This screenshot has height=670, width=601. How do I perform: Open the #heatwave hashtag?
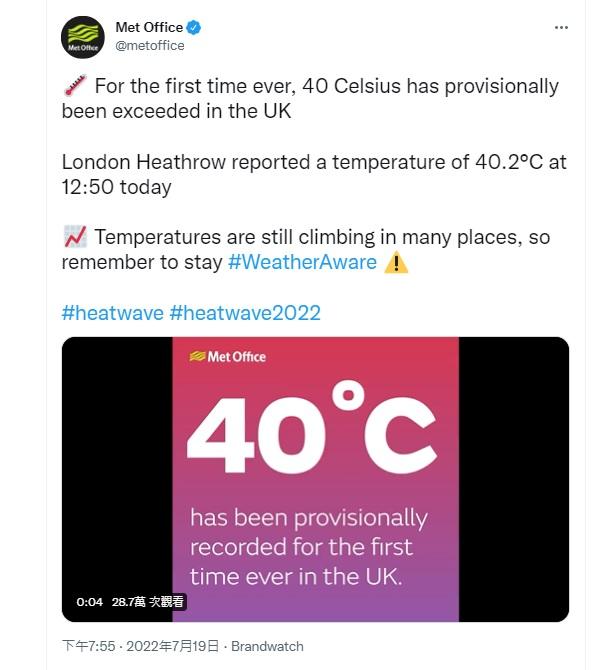[112, 313]
